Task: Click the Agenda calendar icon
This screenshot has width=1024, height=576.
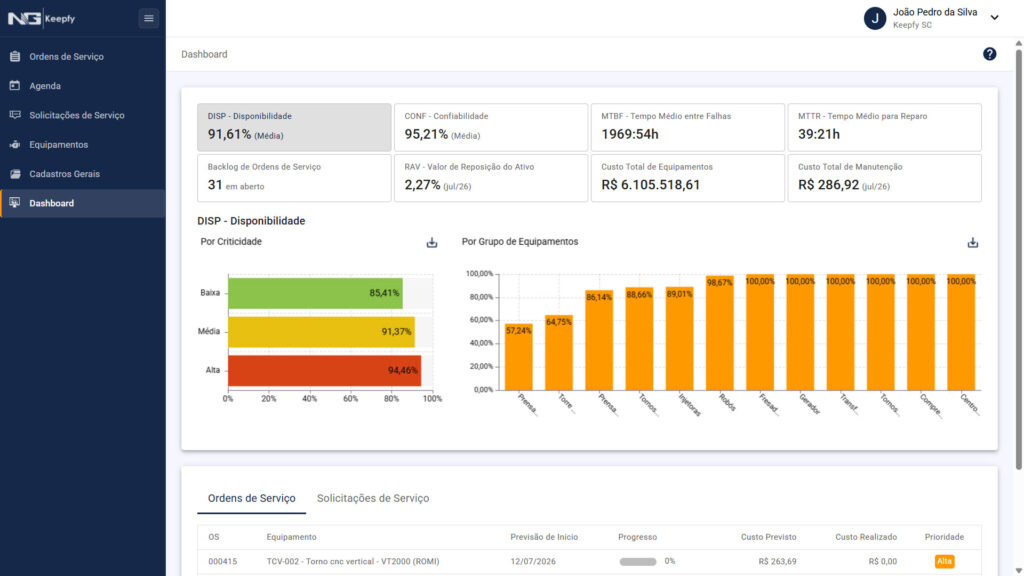Action: [15, 86]
